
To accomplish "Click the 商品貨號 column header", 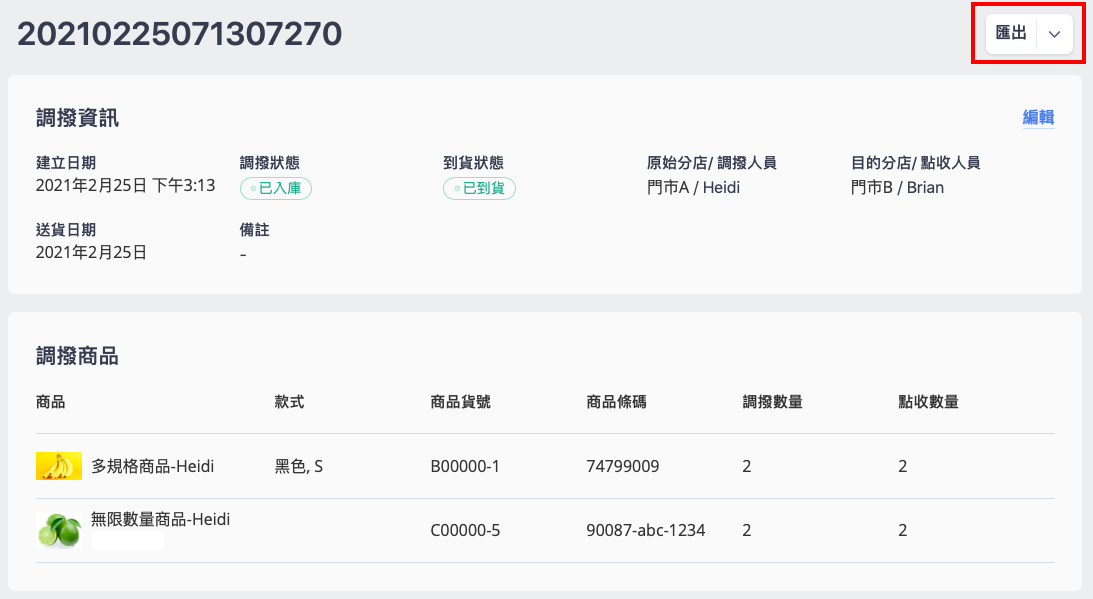I will [x=461, y=402].
